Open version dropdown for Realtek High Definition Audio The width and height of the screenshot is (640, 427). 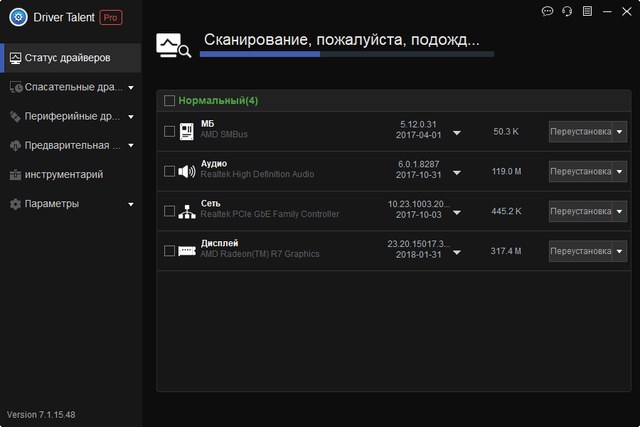pyautogui.click(x=457, y=172)
